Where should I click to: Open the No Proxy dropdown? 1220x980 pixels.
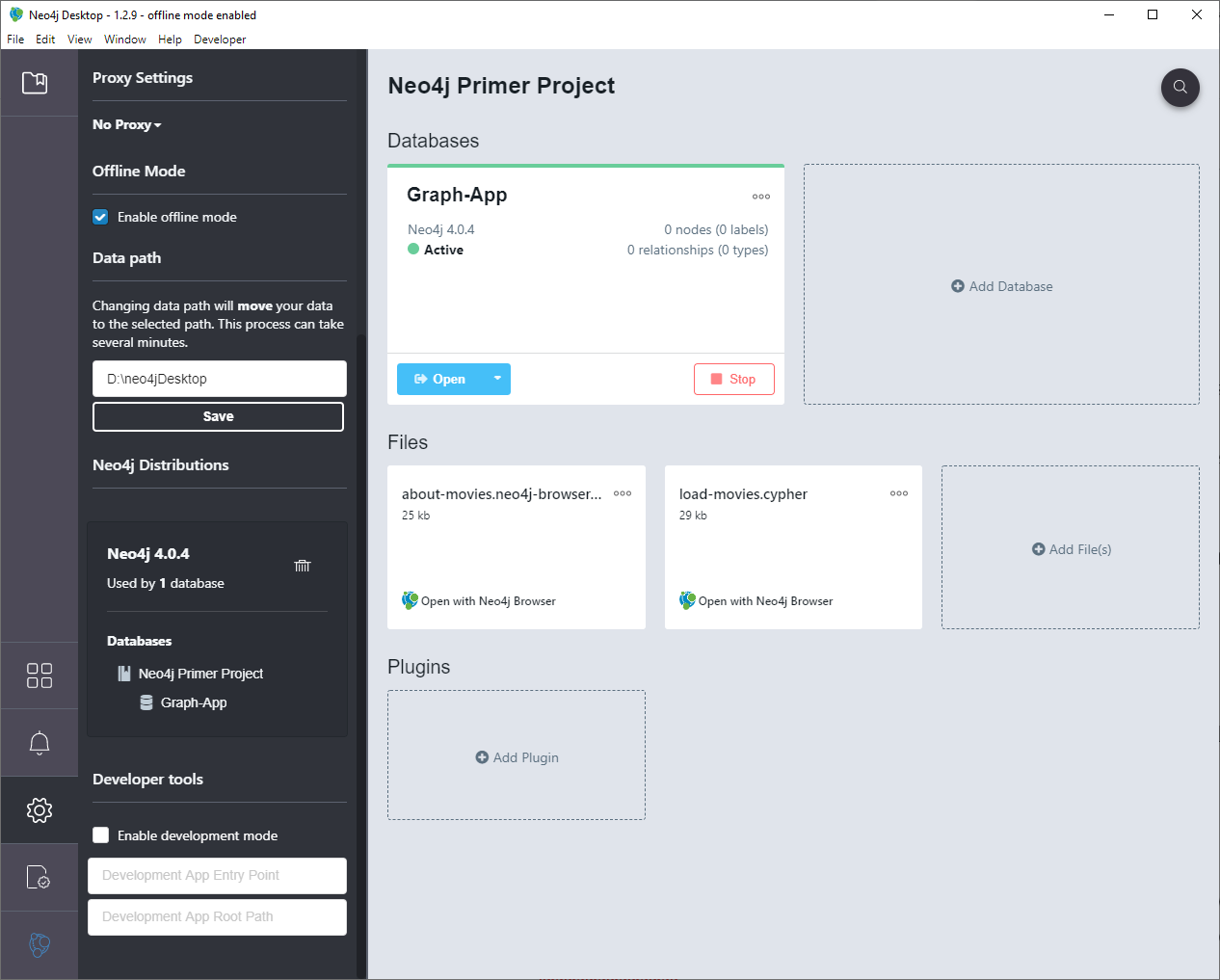(124, 124)
